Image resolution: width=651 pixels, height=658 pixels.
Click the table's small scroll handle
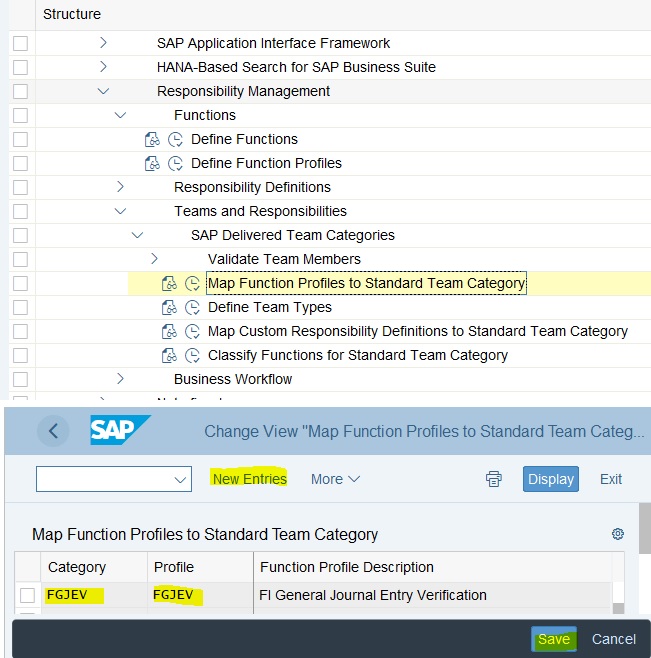coord(618,608)
